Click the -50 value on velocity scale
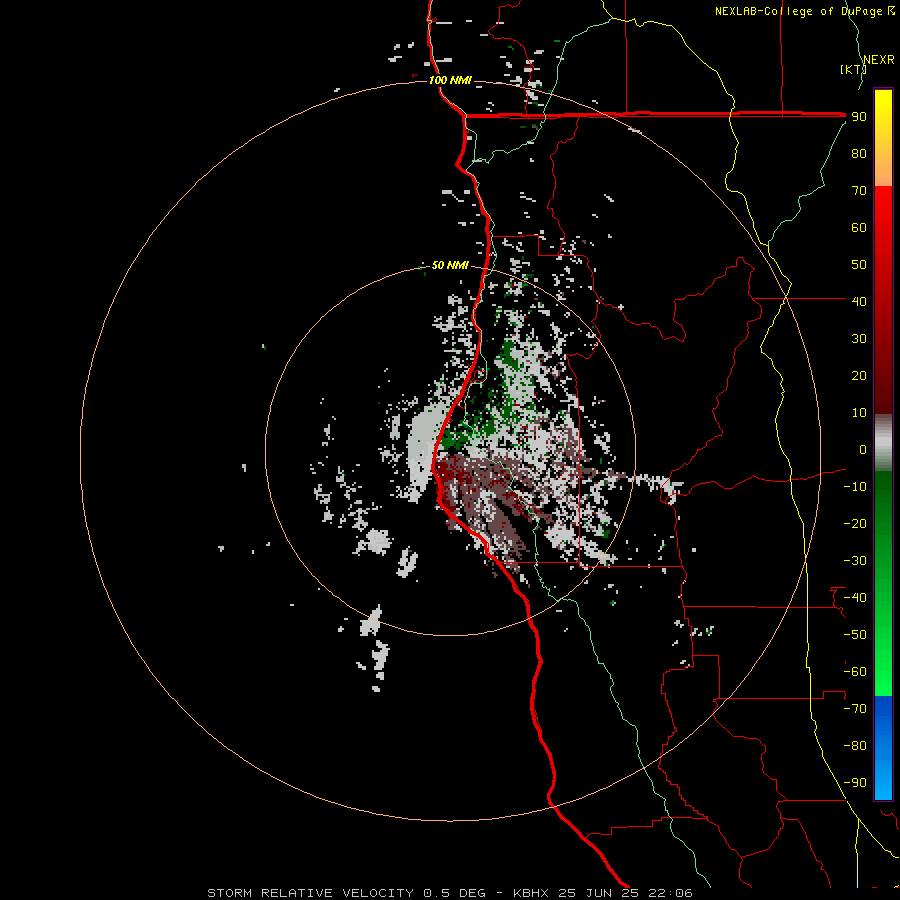The width and height of the screenshot is (900, 900). pyautogui.click(x=855, y=634)
